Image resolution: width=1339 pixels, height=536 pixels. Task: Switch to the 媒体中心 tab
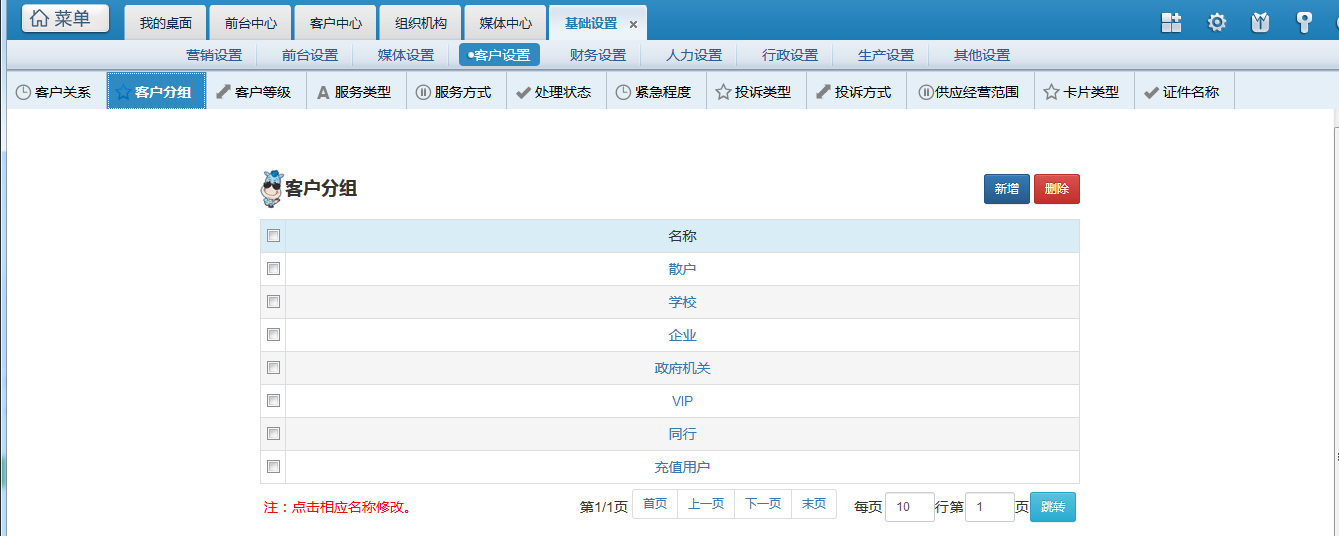click(505, 23)
